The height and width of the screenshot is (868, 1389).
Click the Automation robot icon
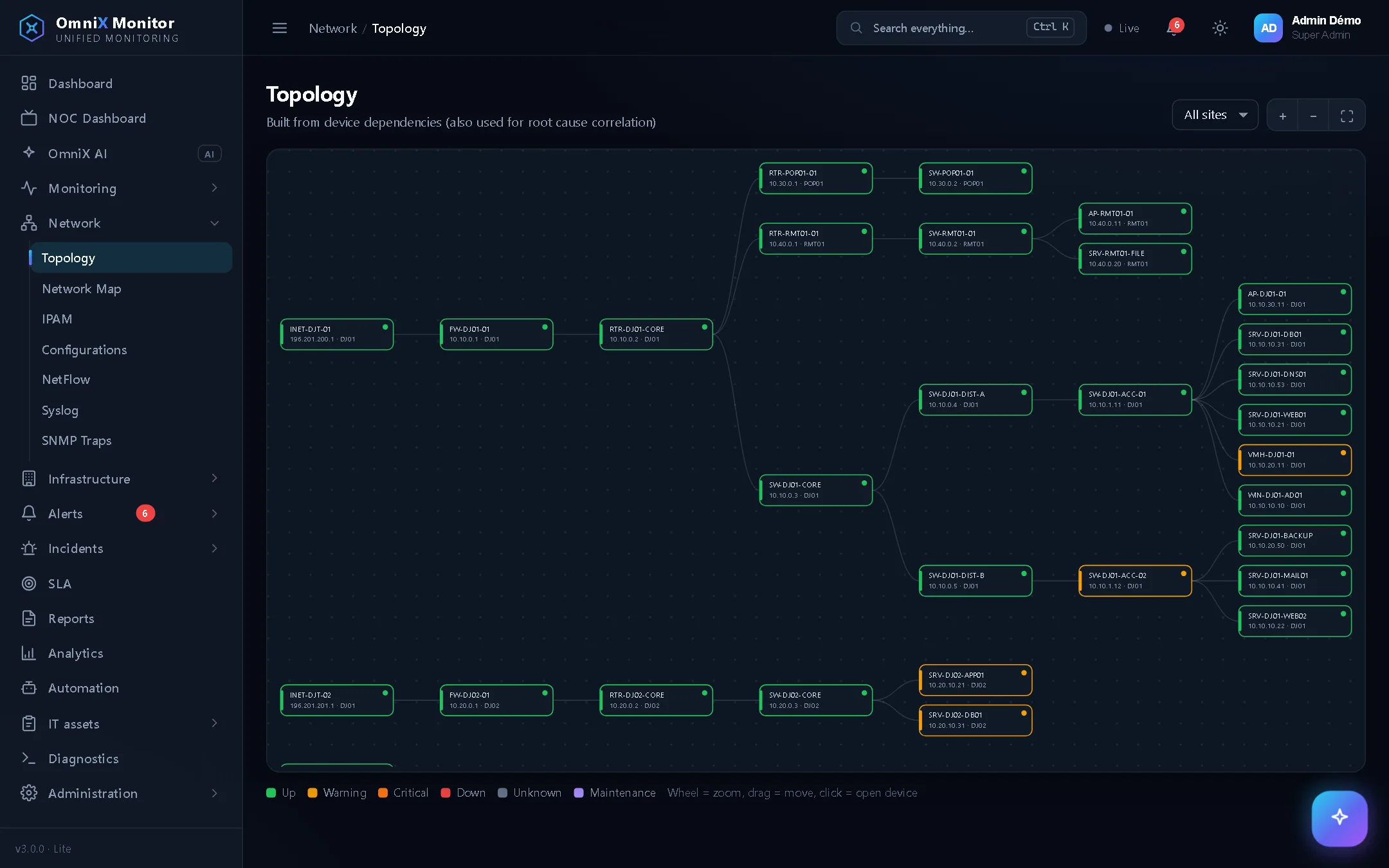29,688
